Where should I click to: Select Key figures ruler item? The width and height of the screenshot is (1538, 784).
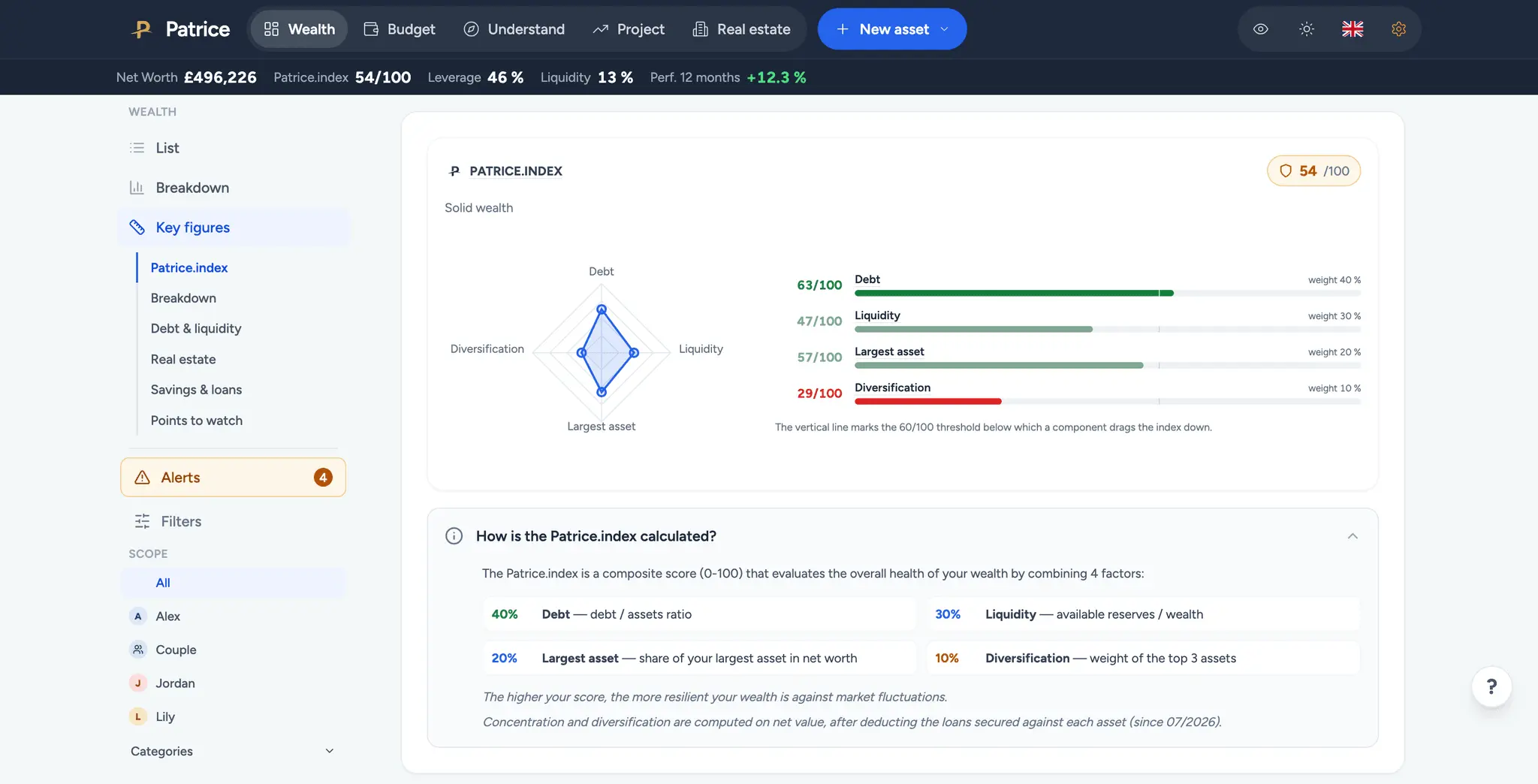(233, 228)
